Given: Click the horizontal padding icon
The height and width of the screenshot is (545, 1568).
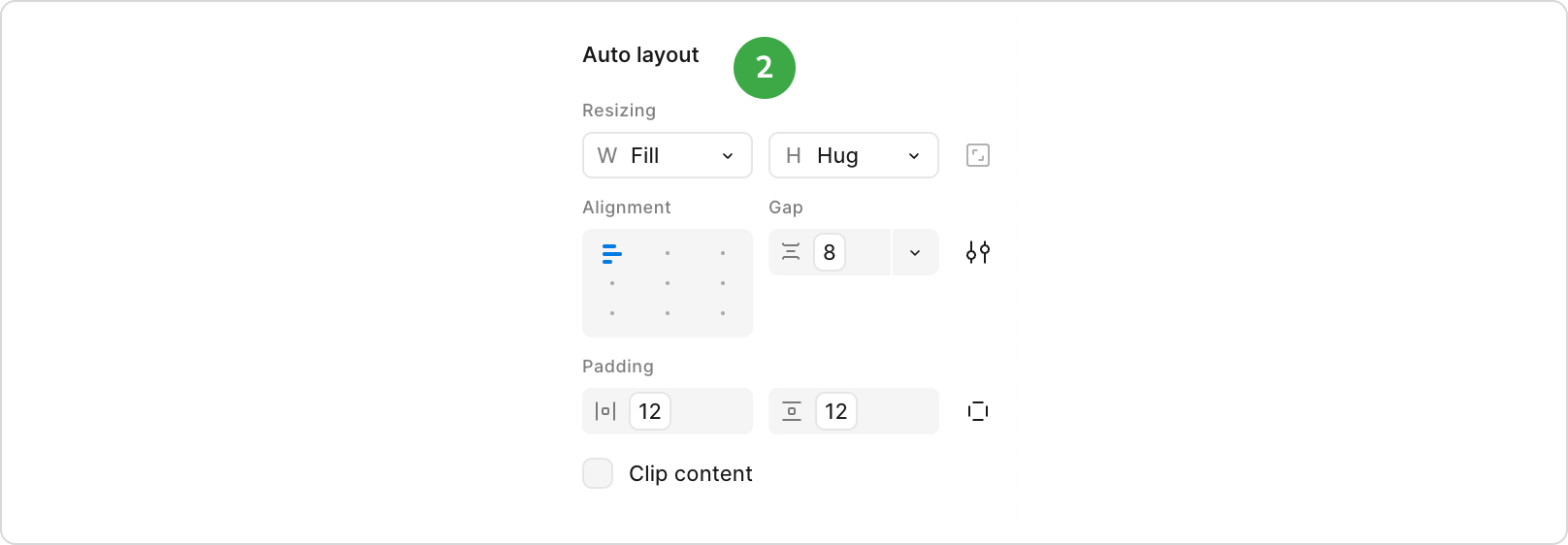Looking at the screenshot, I should pos(605,411).
